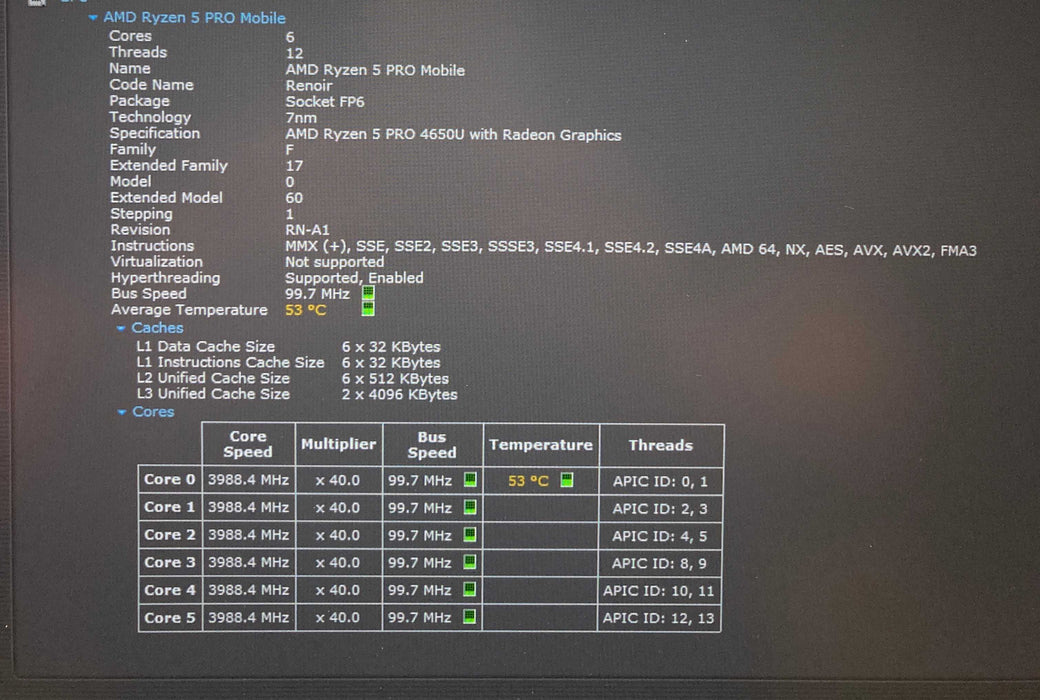Click Core 1 bus speed graph icon
The image size is (1040, 700).
(470, 507)
